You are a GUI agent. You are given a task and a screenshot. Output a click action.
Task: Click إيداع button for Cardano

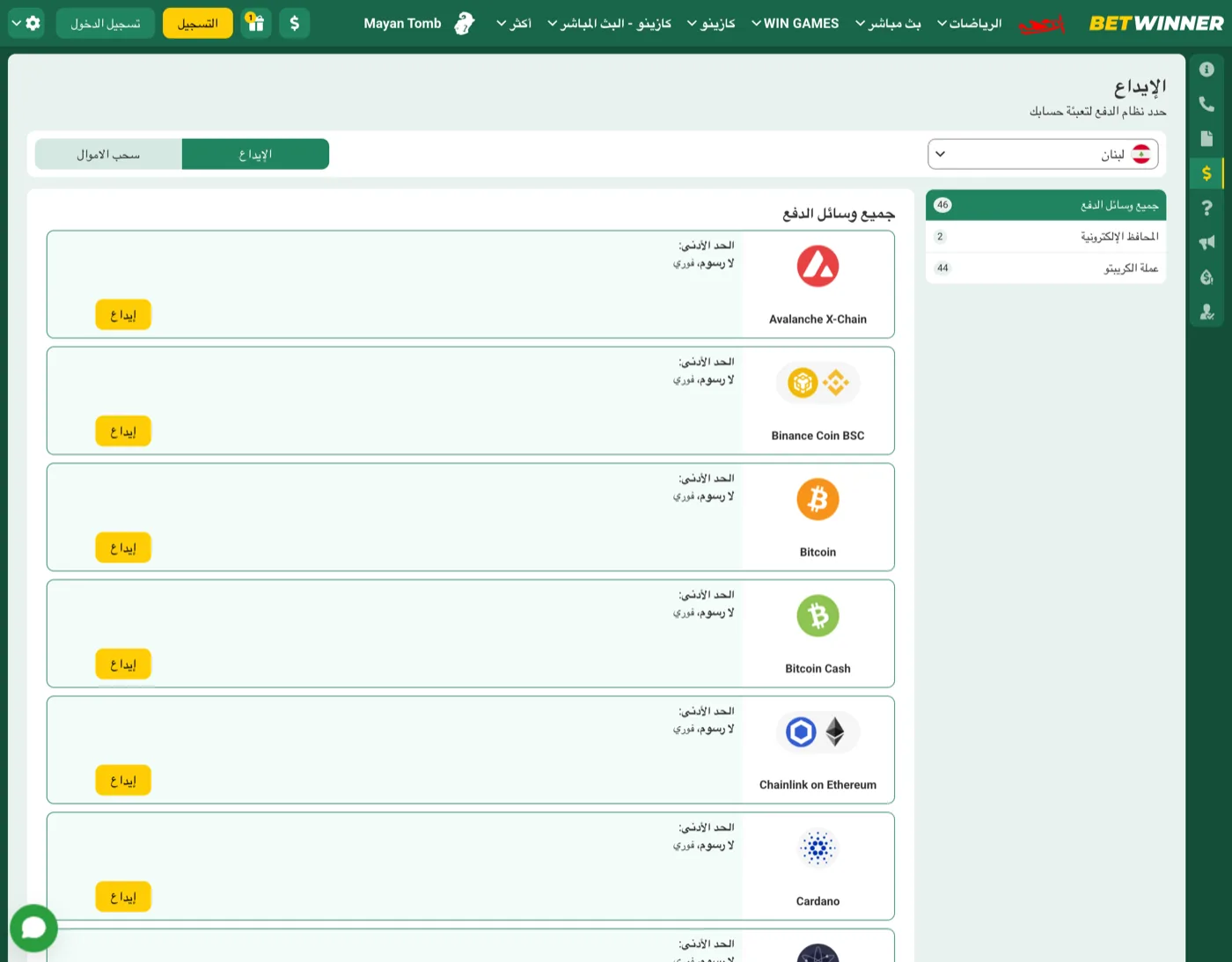click(x=123, y=897)
